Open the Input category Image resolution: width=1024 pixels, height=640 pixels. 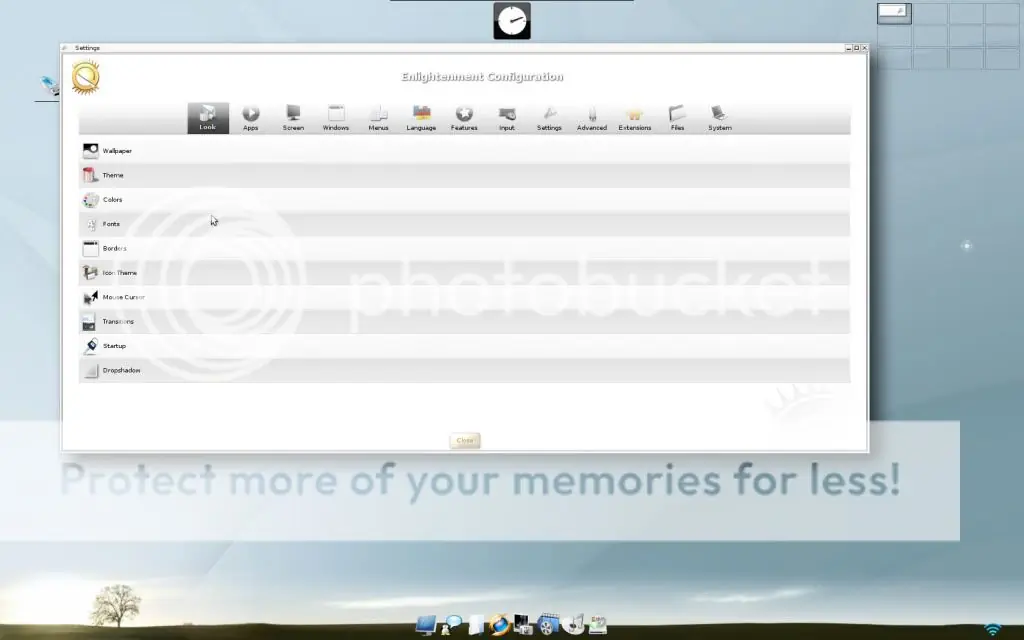tap(507, 118)
